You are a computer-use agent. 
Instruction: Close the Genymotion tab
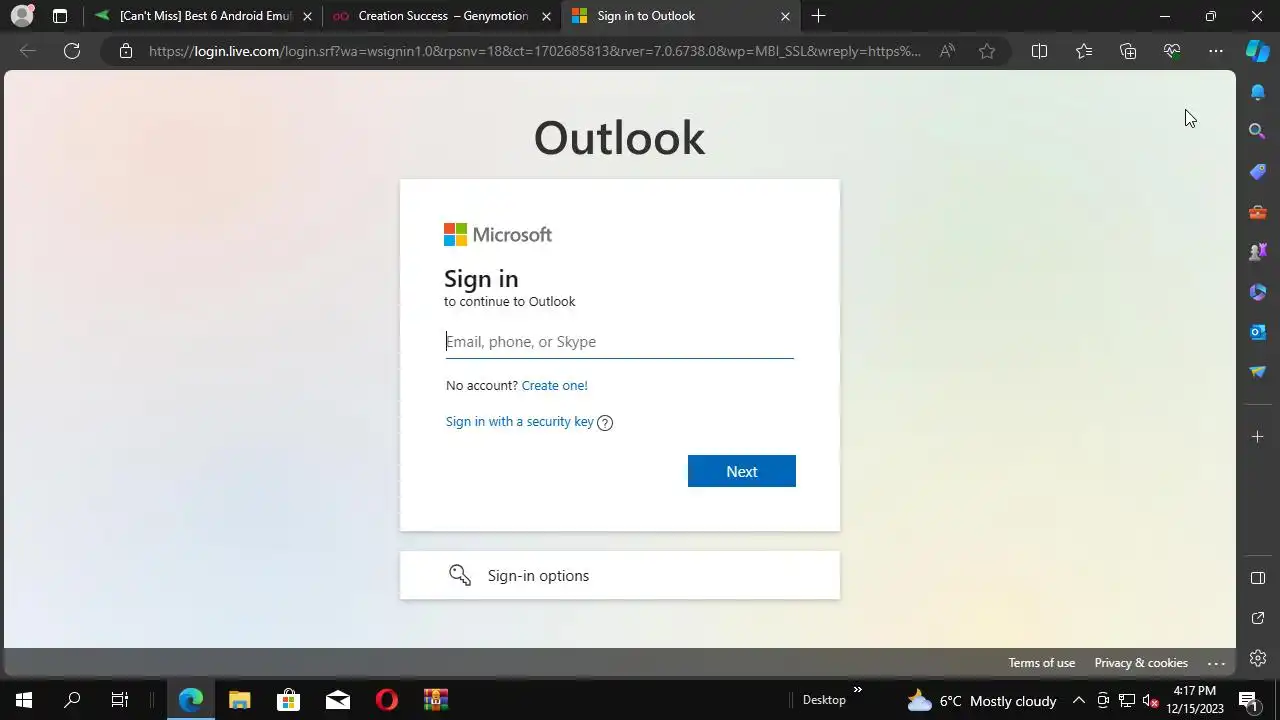click(546, 16)
